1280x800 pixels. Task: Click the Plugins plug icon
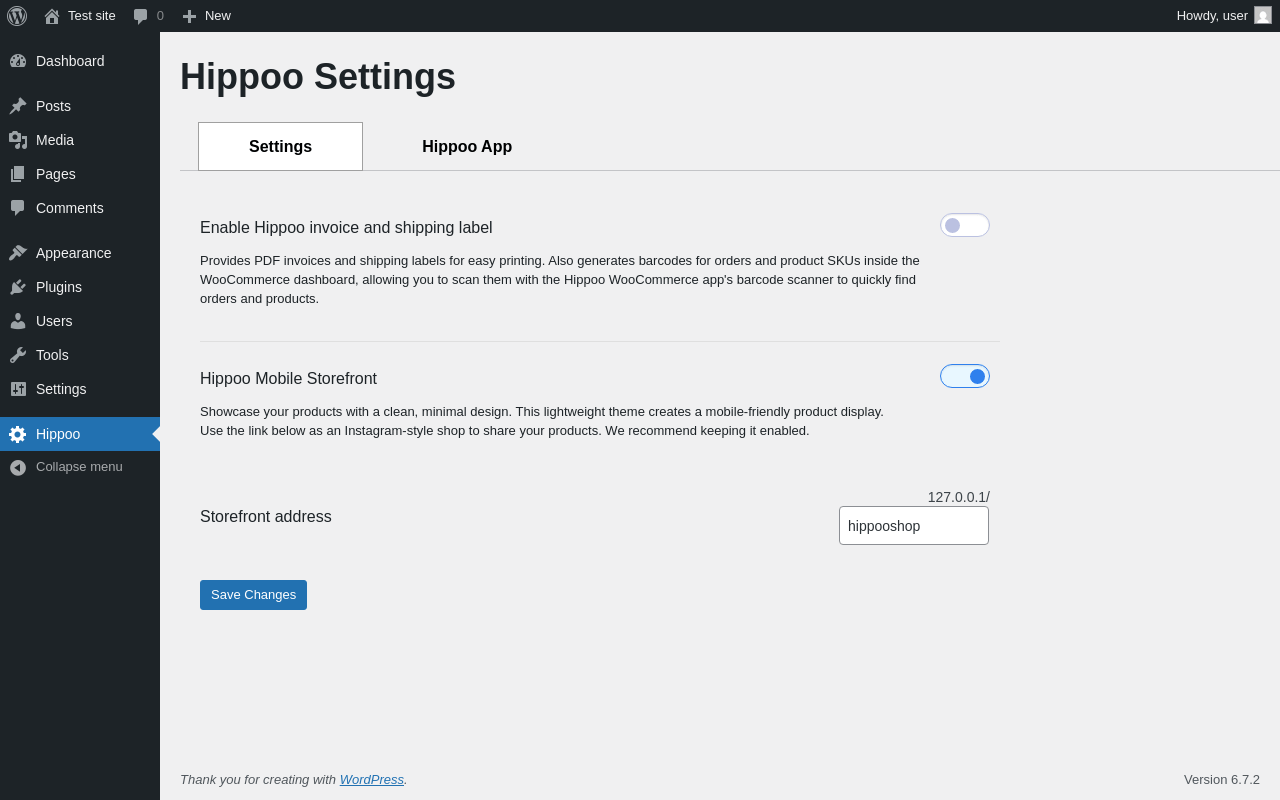[18, 287]
